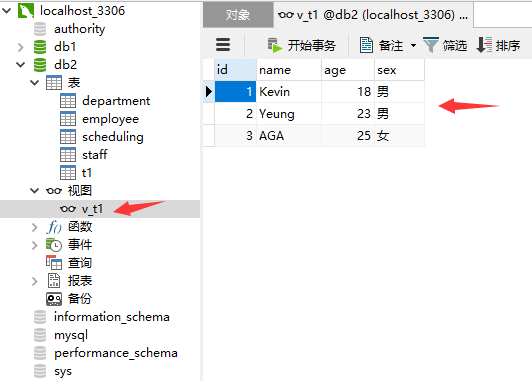Viewport: 532px width, 381px height.
Task: Click the age cell with 25
Action: click(x=348, y=136)
